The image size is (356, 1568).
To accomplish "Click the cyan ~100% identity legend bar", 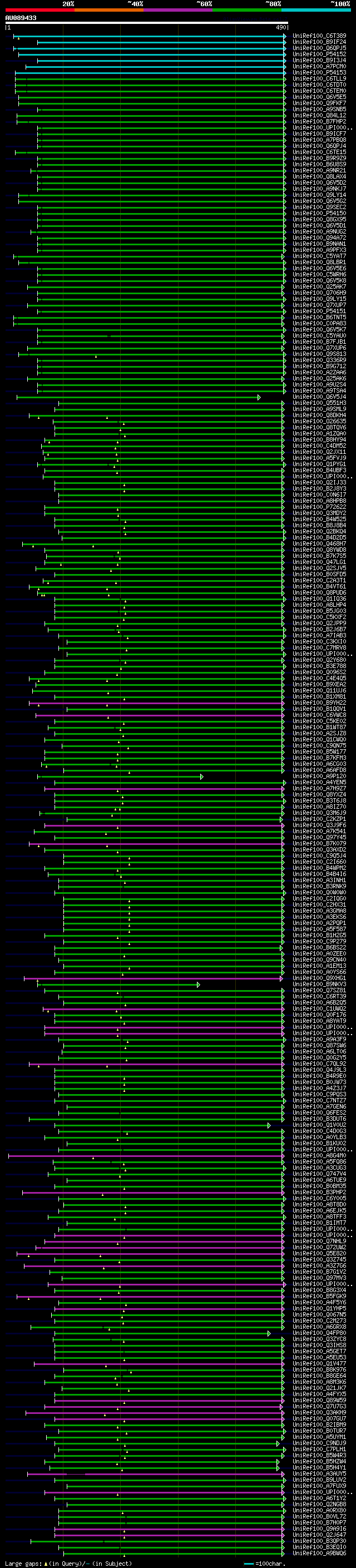I will click(316, 10).
